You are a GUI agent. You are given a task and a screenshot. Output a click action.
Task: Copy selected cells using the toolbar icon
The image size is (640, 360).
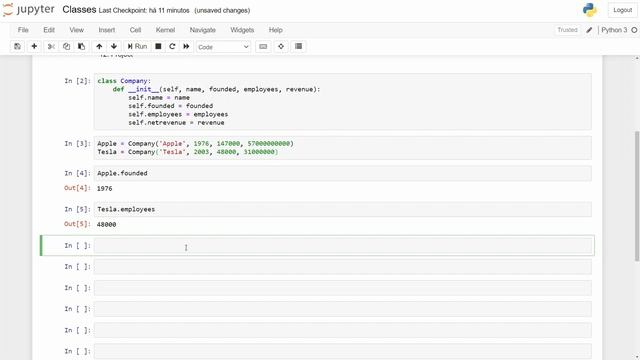[66, 47]
